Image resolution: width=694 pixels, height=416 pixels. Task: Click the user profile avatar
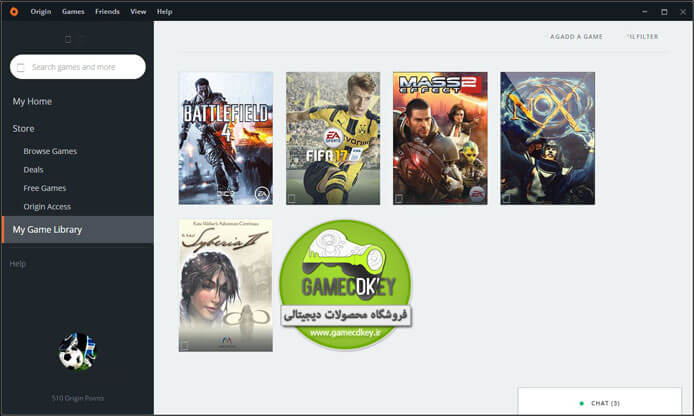[x=77, y=351]
